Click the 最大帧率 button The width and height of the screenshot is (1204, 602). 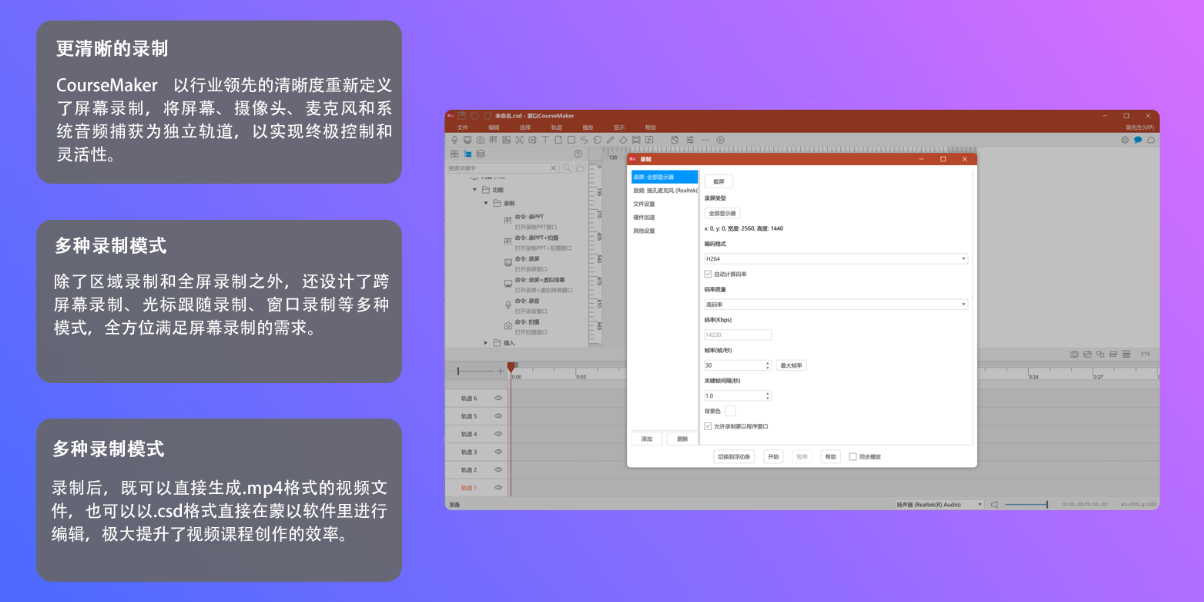pos(791,365)
